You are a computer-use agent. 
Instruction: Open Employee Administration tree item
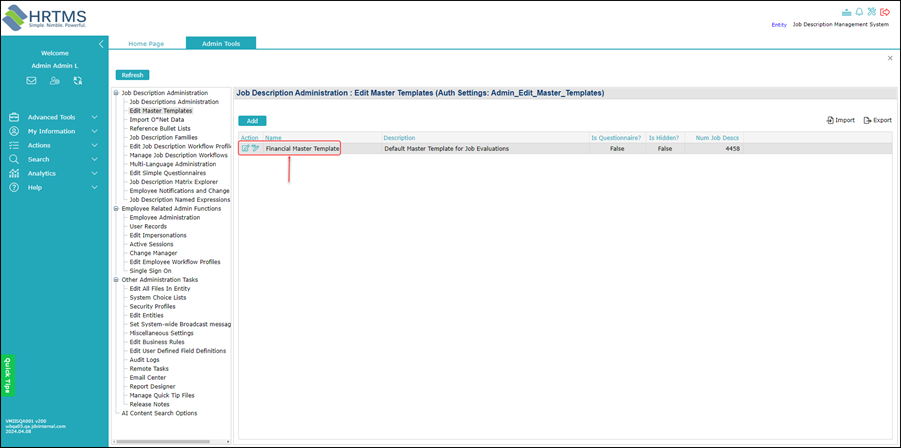(165, 218)
